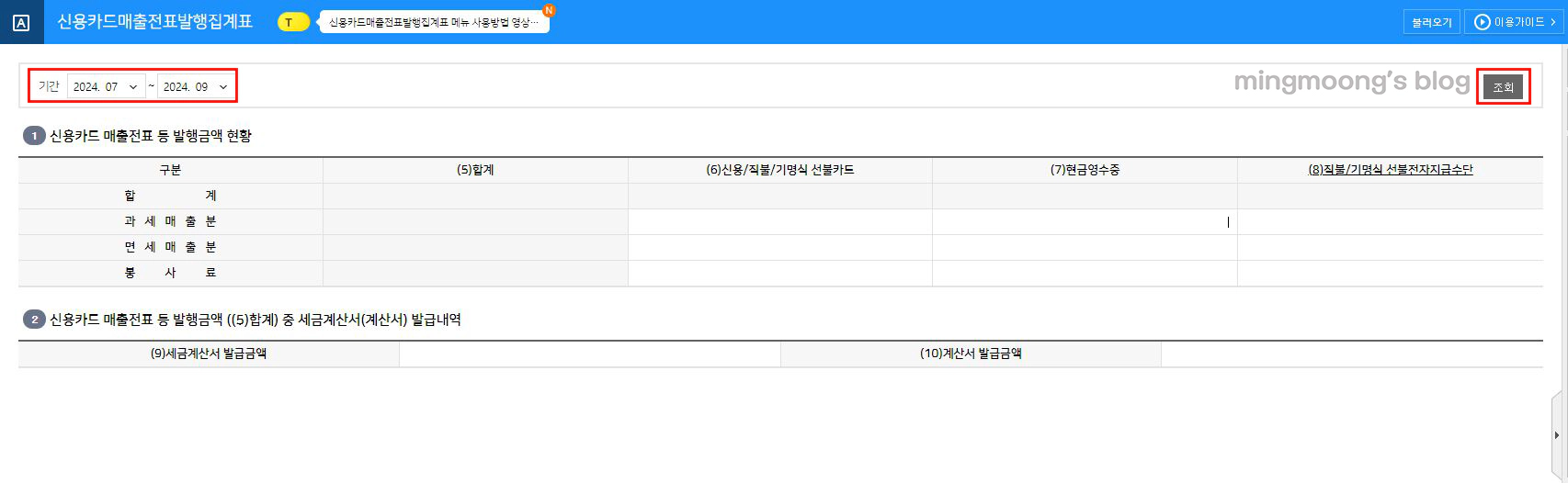The image size is (1568, 483).
Task: Click the orange N notification badge
Action: coord(549,10)
